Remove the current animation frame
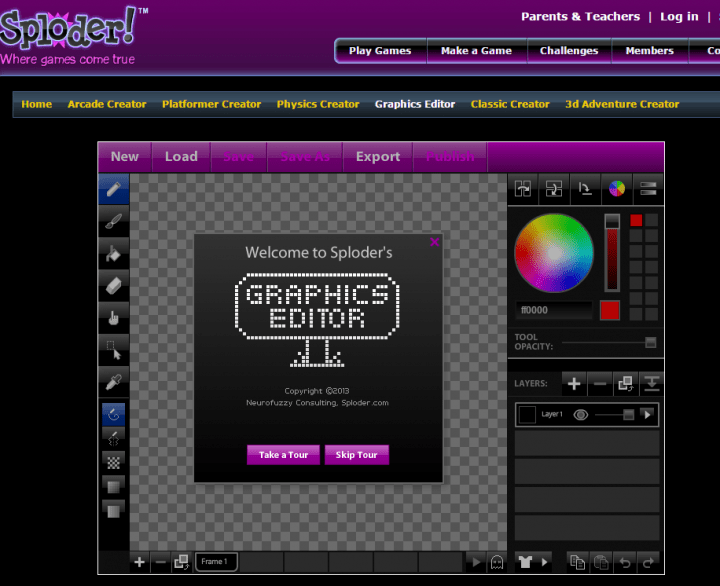720x586 pixels. point(160,562)
